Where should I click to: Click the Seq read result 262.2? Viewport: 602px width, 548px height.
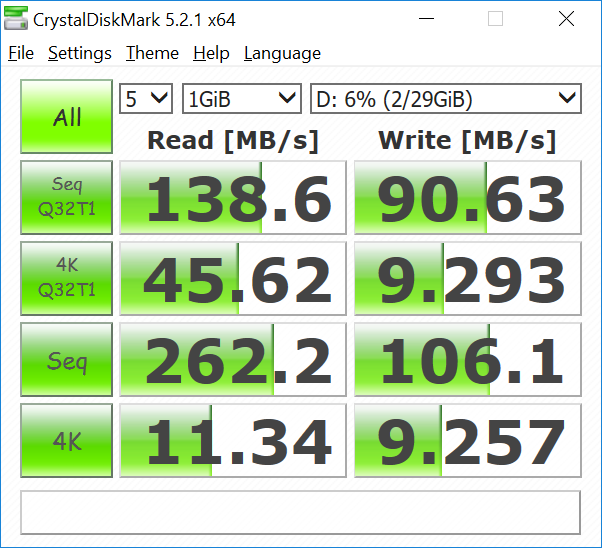(x=233, y=359)
